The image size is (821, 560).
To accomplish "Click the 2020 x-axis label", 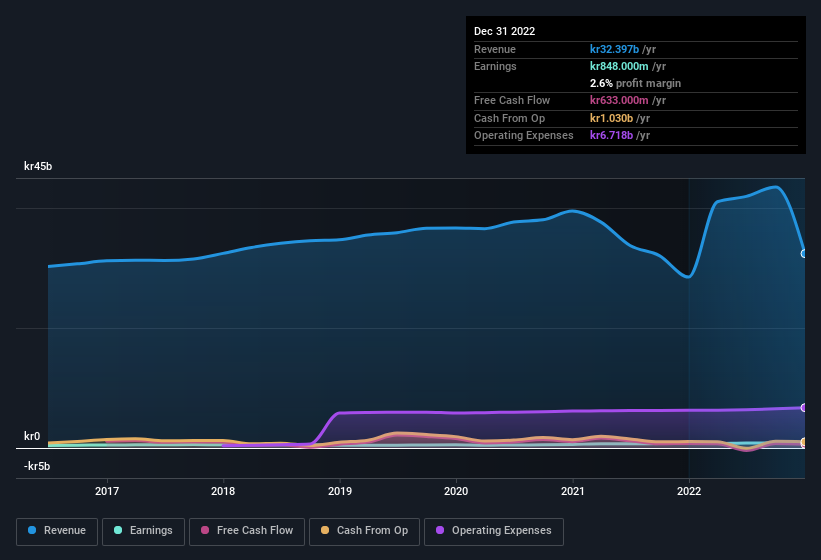I will 456,491.
